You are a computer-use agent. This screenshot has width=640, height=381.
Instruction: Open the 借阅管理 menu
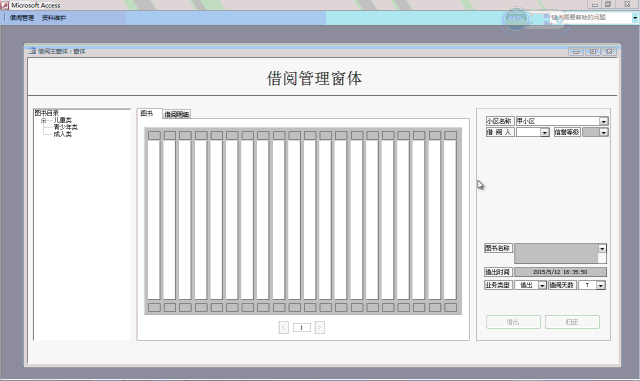tap(22, 18)
